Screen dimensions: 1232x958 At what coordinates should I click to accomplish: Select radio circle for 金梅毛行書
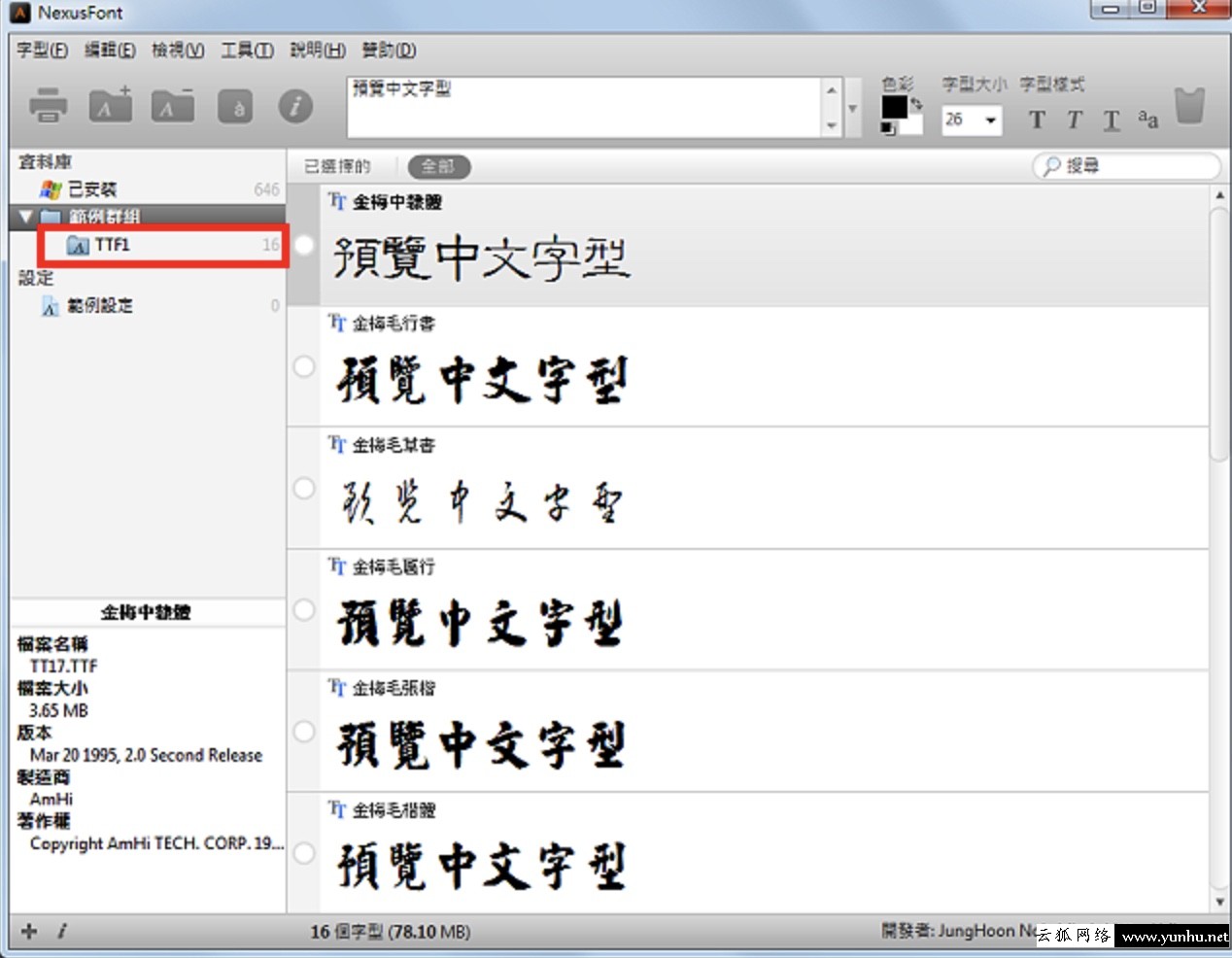pos(304,366)
